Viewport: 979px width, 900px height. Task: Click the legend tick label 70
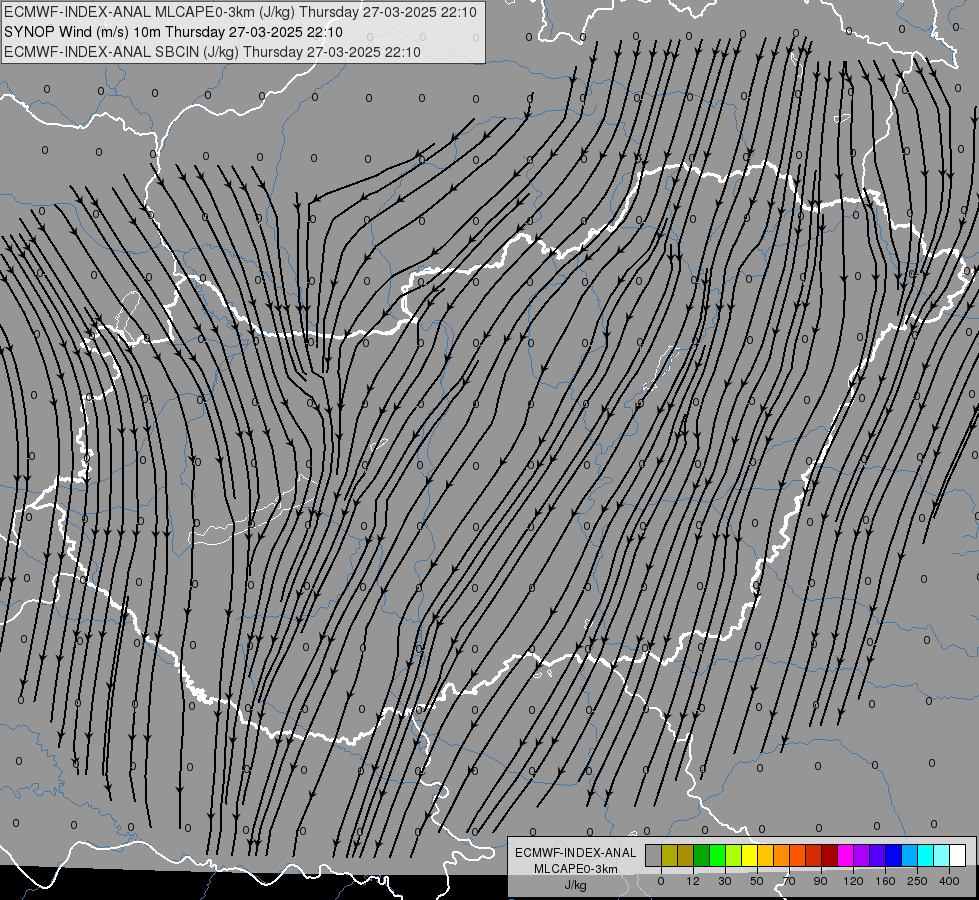(789, 881)
